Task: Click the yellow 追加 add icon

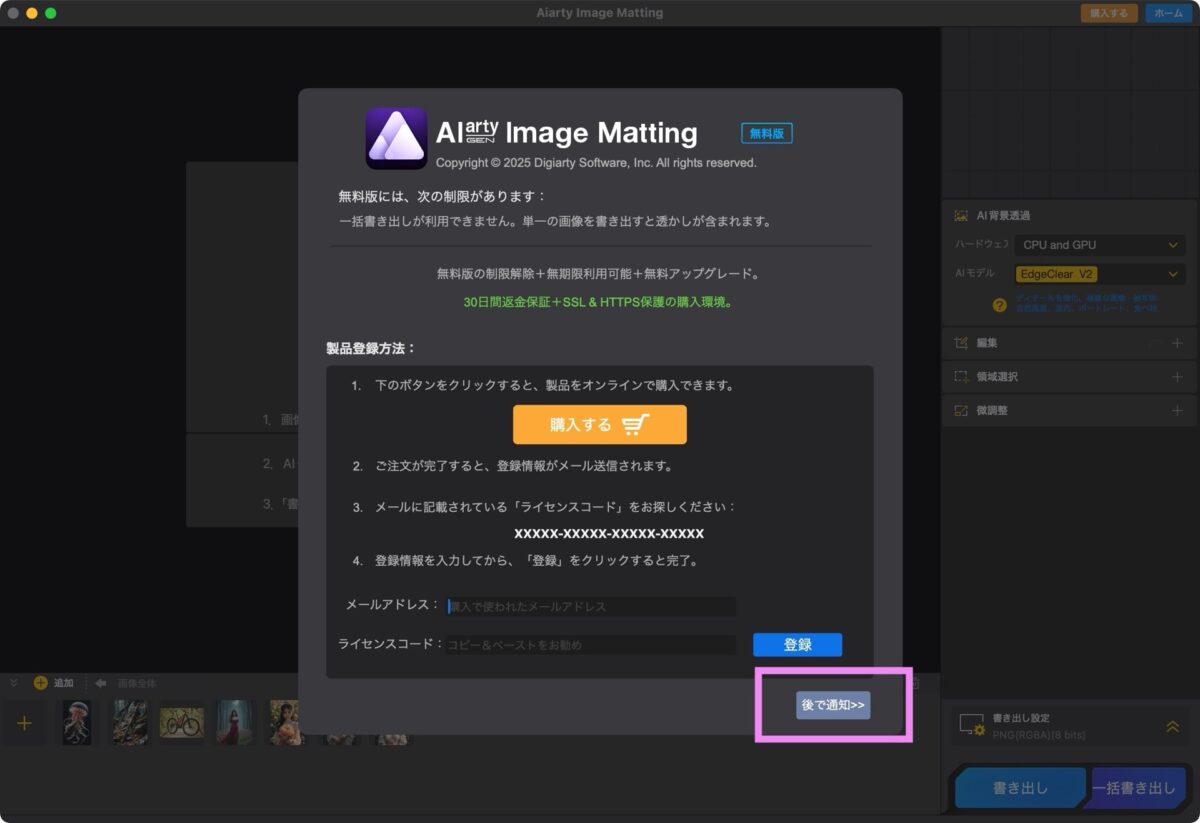Action: point(41,683)
